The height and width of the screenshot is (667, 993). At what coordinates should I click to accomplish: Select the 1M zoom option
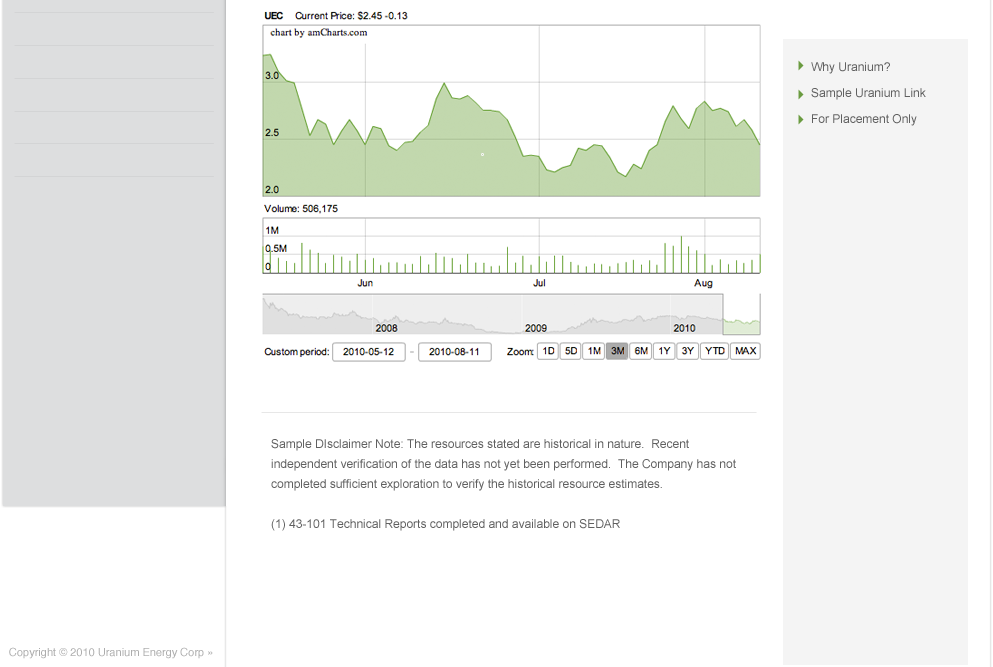coord(593,351)
